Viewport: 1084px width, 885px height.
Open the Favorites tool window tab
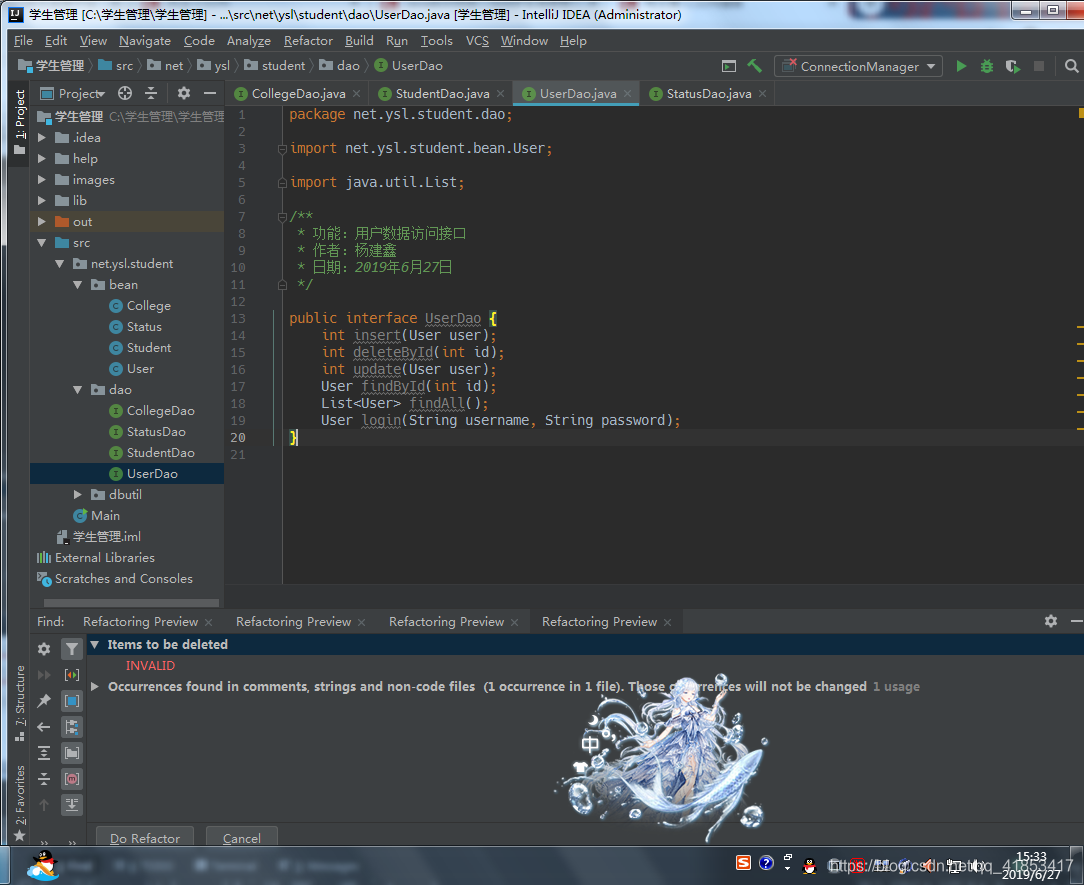coord(20,802)
